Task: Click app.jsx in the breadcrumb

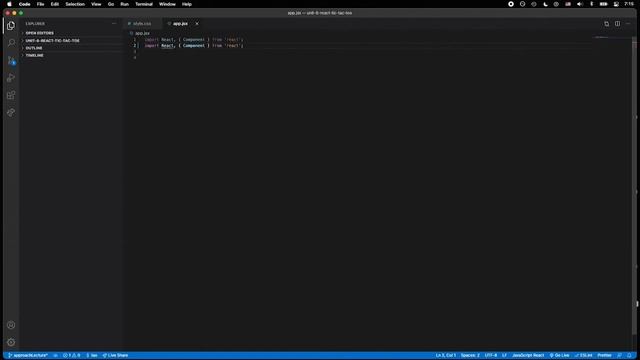Action: pyautogui.click(x=142, y=33)
